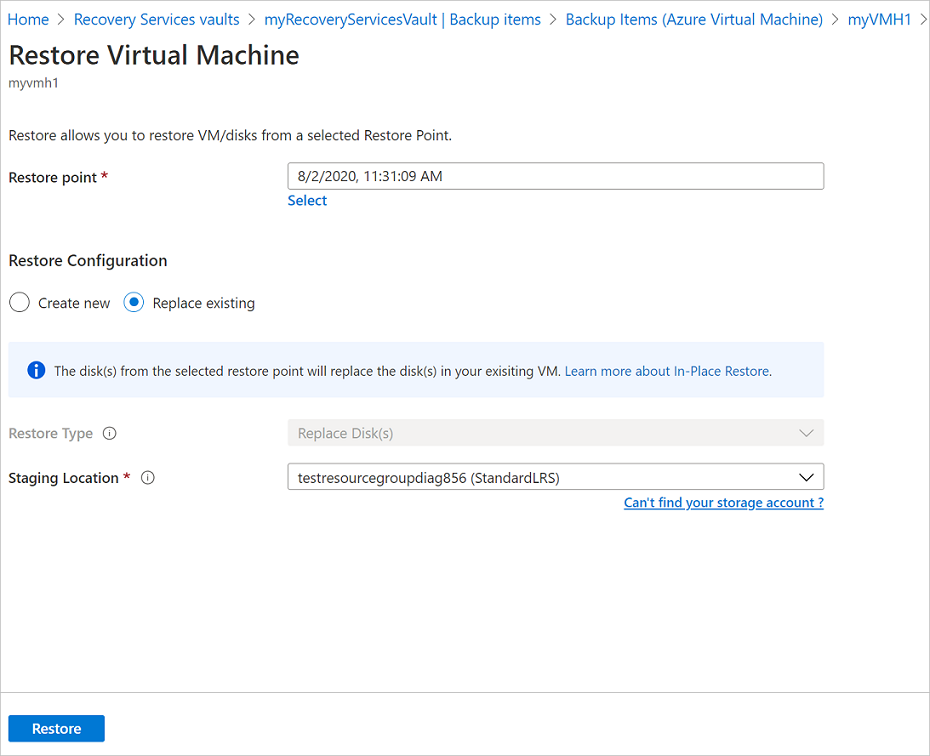Screen dimensions: 930x756
Task: Click Select to choose a restore point
Action: click(307, 200)
